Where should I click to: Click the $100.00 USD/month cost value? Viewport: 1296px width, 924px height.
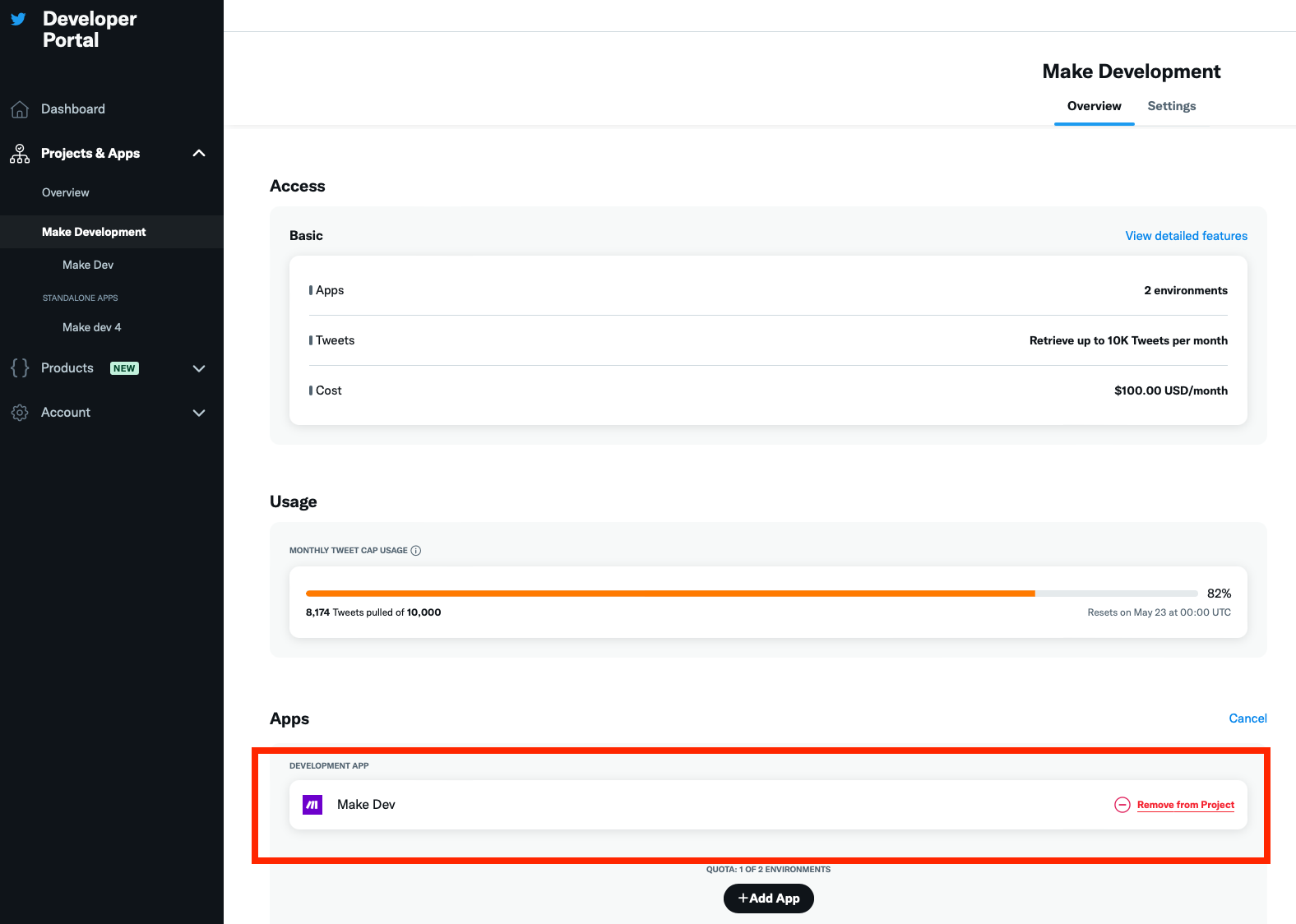1171,390
